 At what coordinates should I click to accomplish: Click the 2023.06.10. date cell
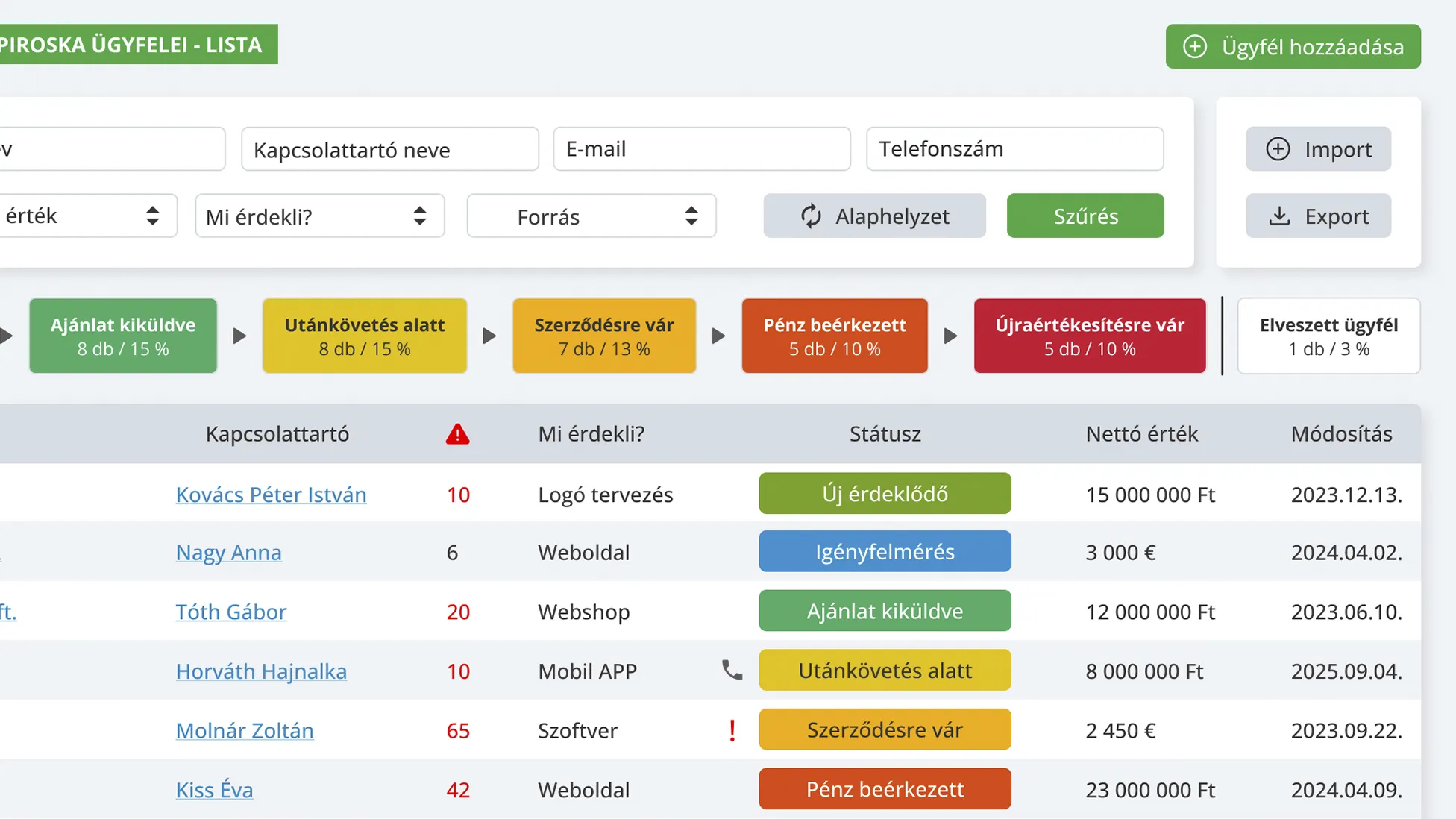tap(1346, 612)
